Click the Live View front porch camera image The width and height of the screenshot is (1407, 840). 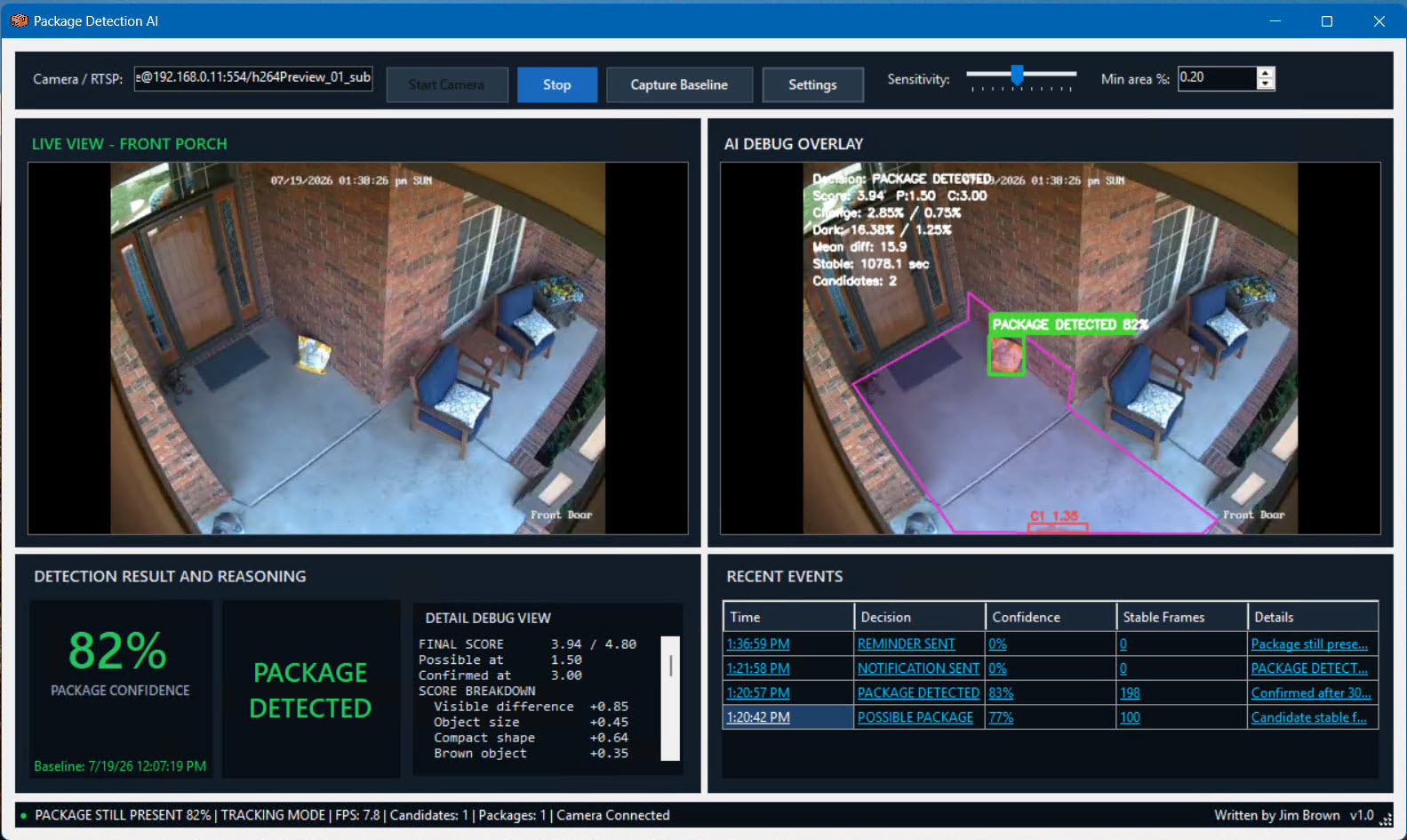point(357,348)
